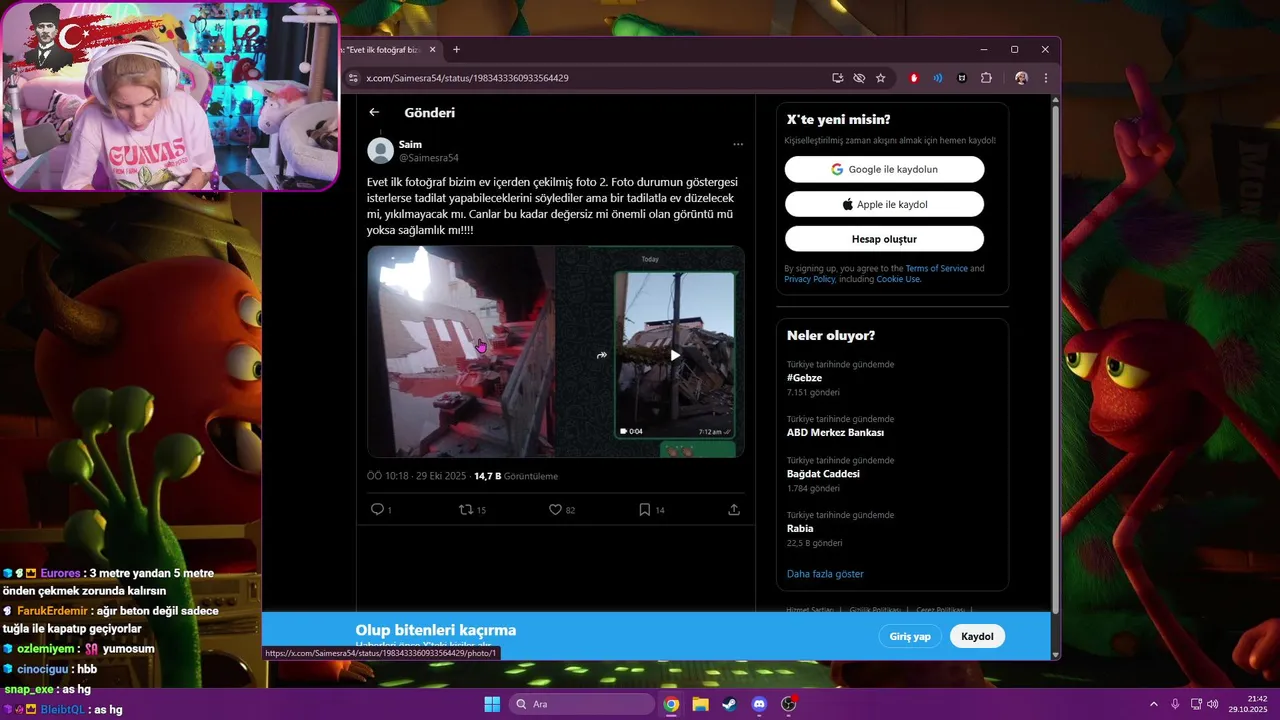
Task: Open the red extension icon in Chrome toolbar
Action: 914,78
